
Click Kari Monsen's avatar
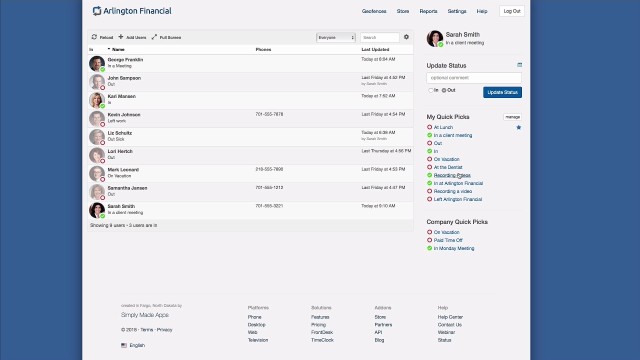(97, 100)
